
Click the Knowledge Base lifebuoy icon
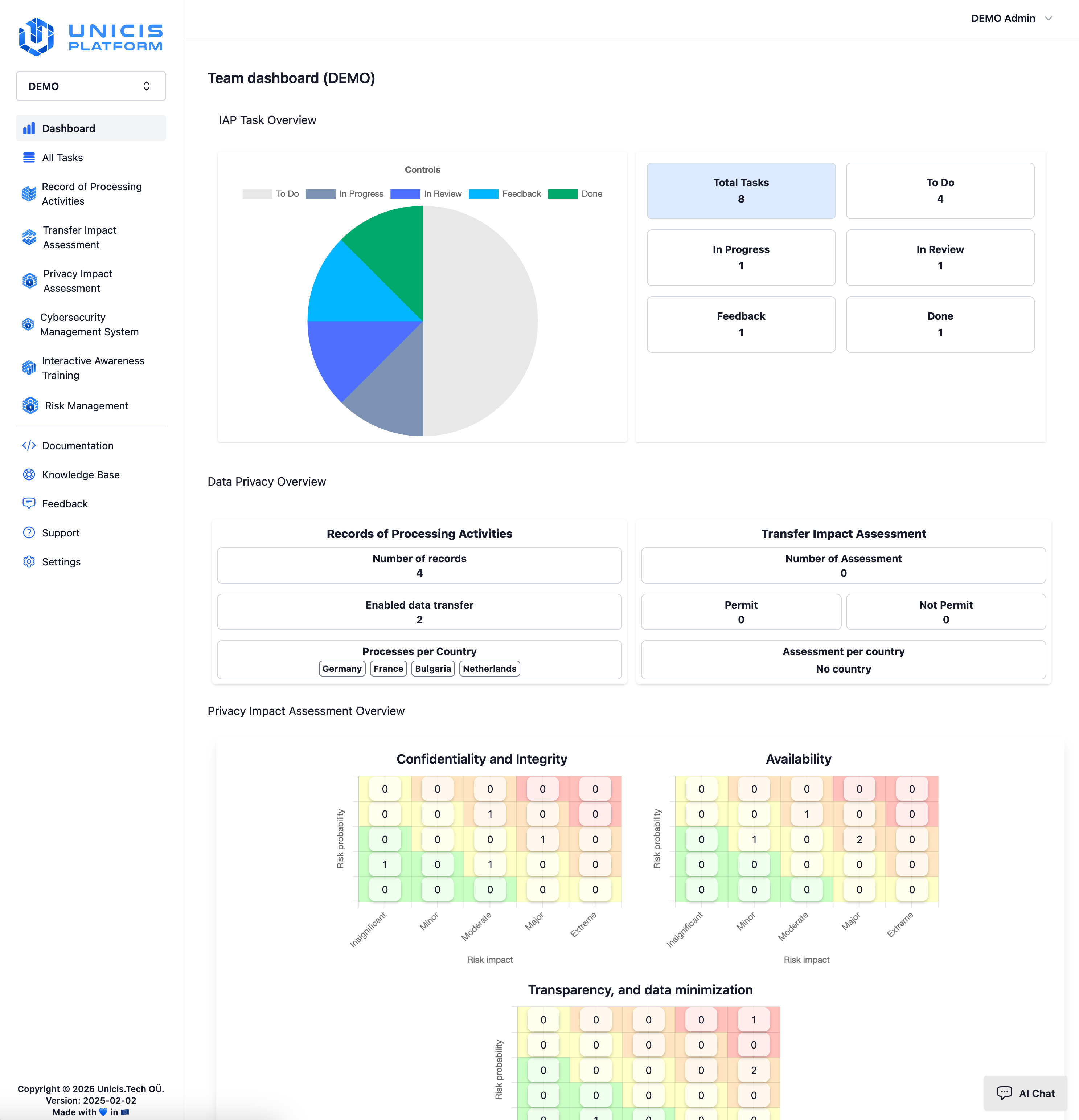click(29, 475)
